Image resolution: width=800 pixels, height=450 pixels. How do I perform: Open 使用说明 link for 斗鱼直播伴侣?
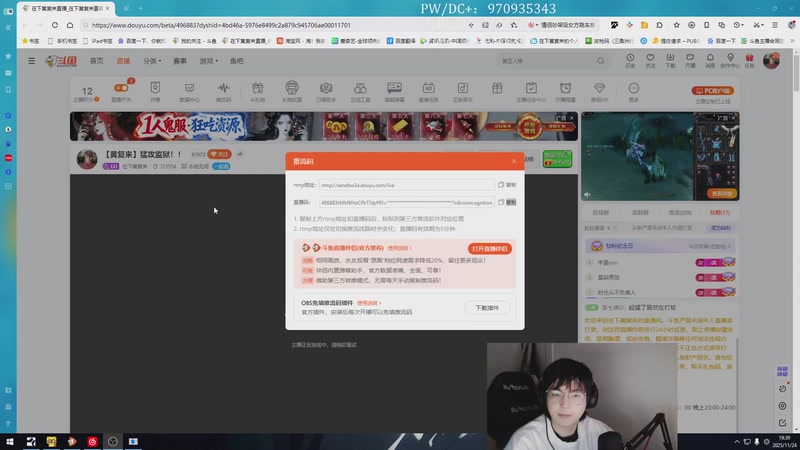click(399, 248)
